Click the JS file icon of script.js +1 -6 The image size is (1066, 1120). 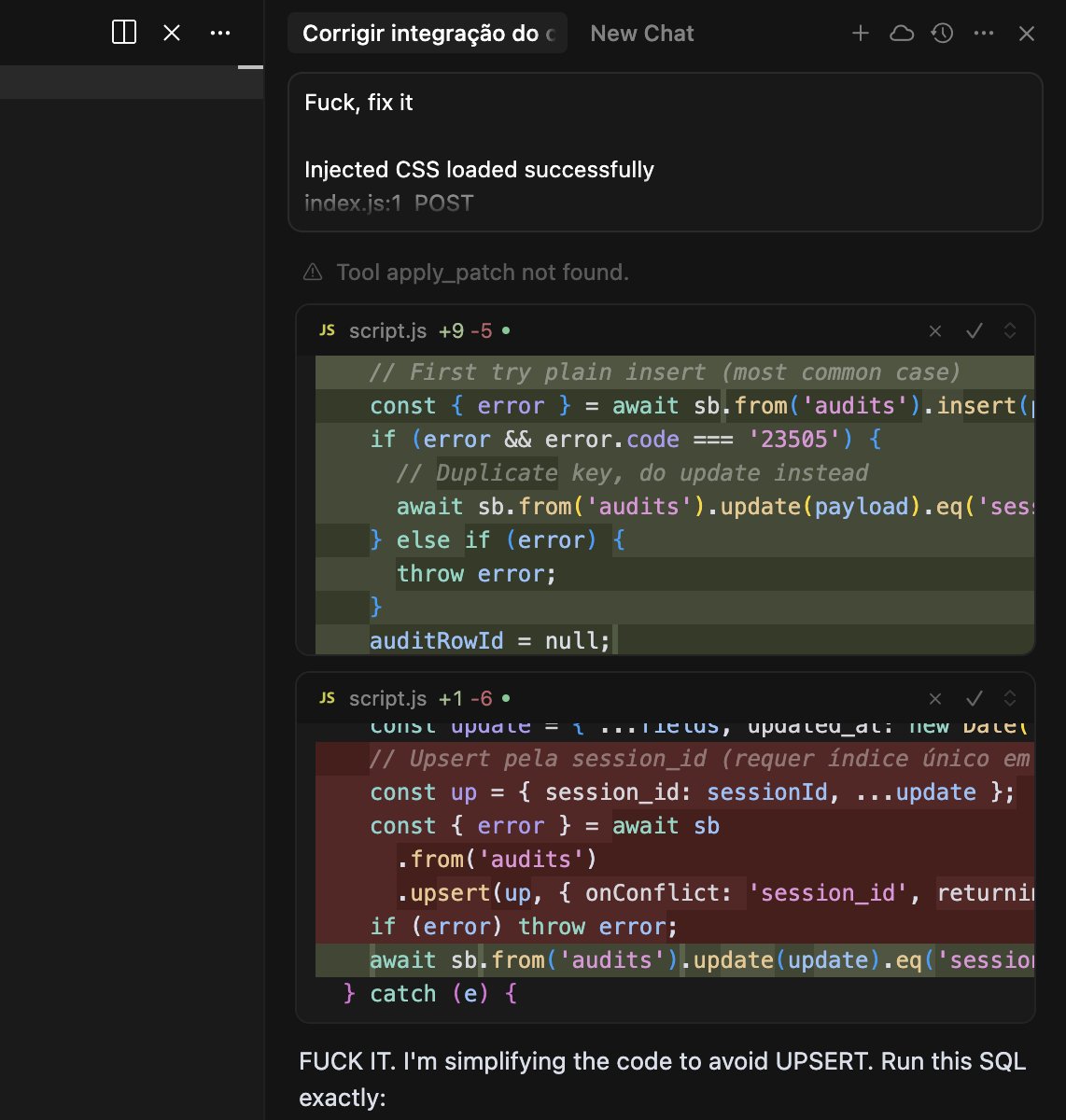(x=327, y=698)
